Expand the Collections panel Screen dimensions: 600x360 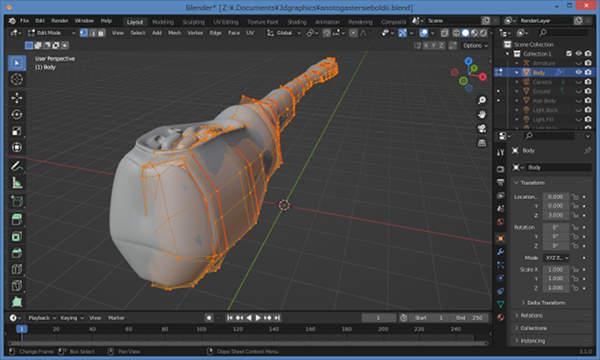pos(533,328)
